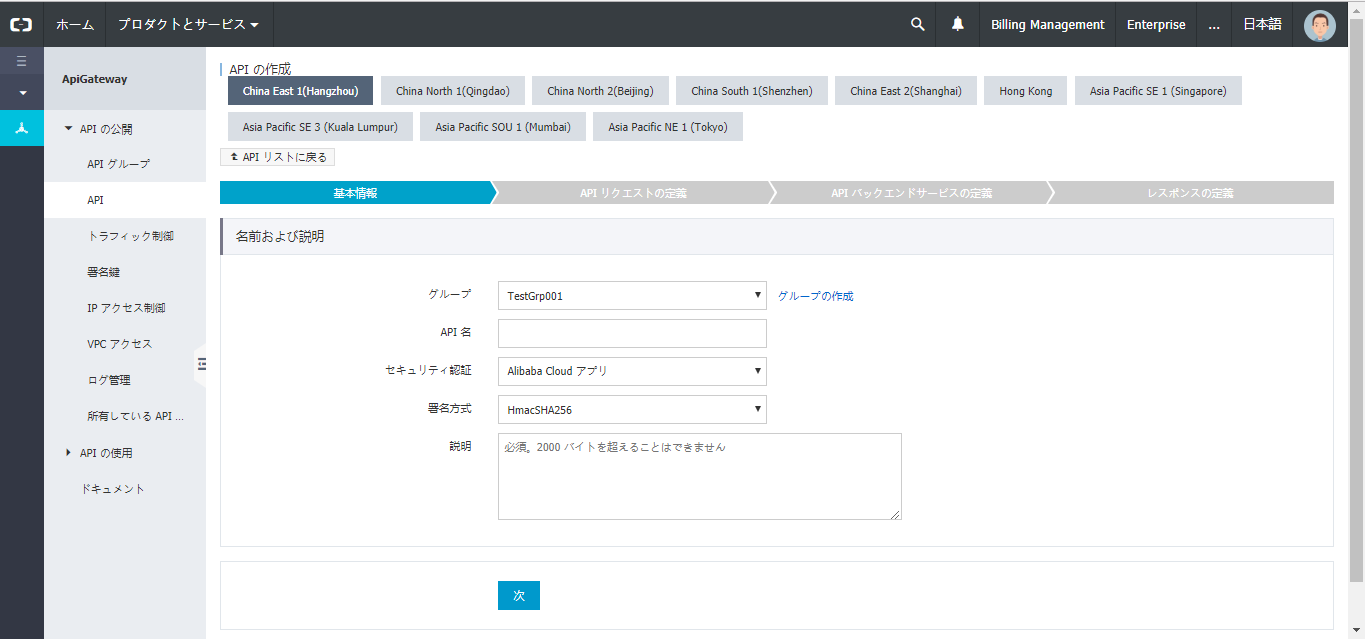Click the API バックエンドサービスの定義 step

(911, 193)
